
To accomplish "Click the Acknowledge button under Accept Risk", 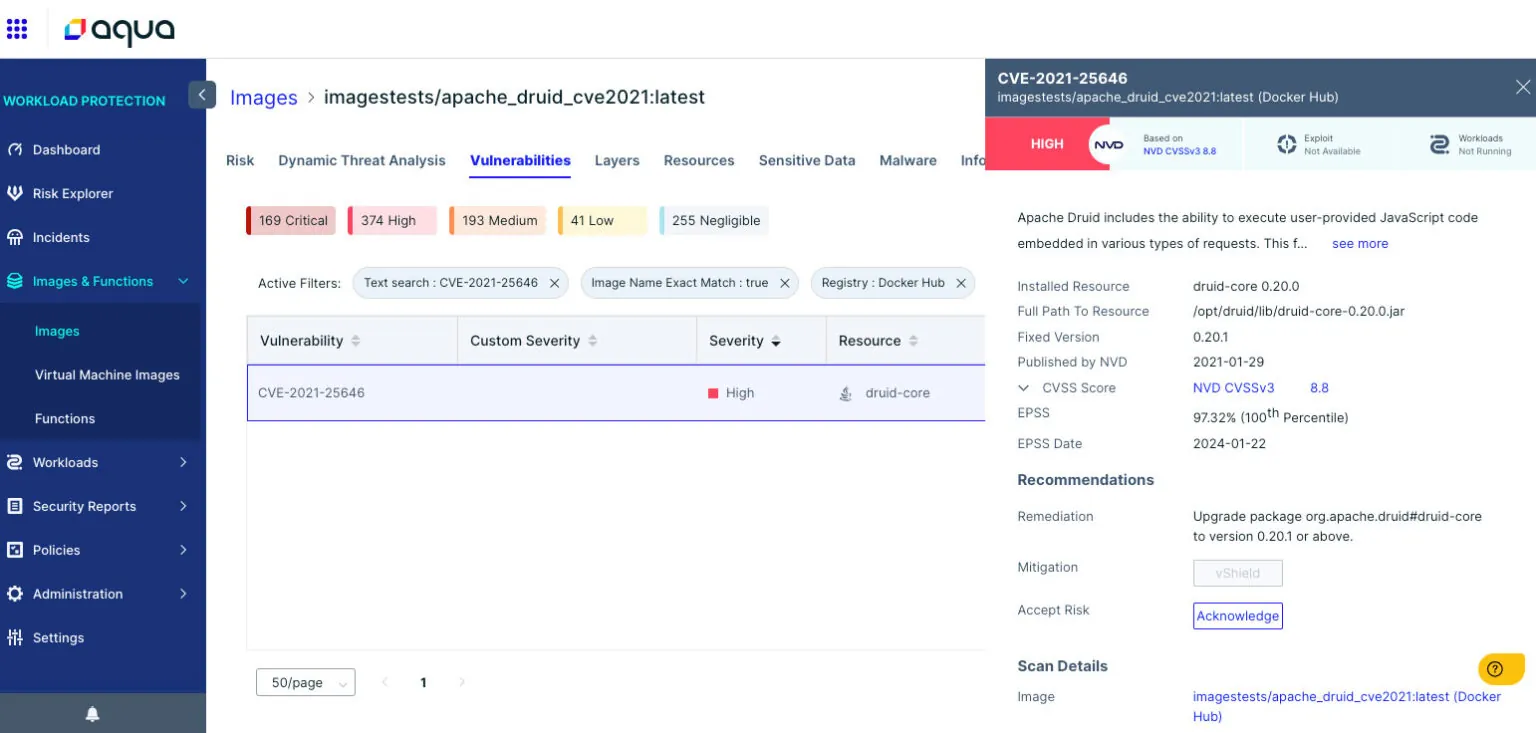I will click(1238, 616).
